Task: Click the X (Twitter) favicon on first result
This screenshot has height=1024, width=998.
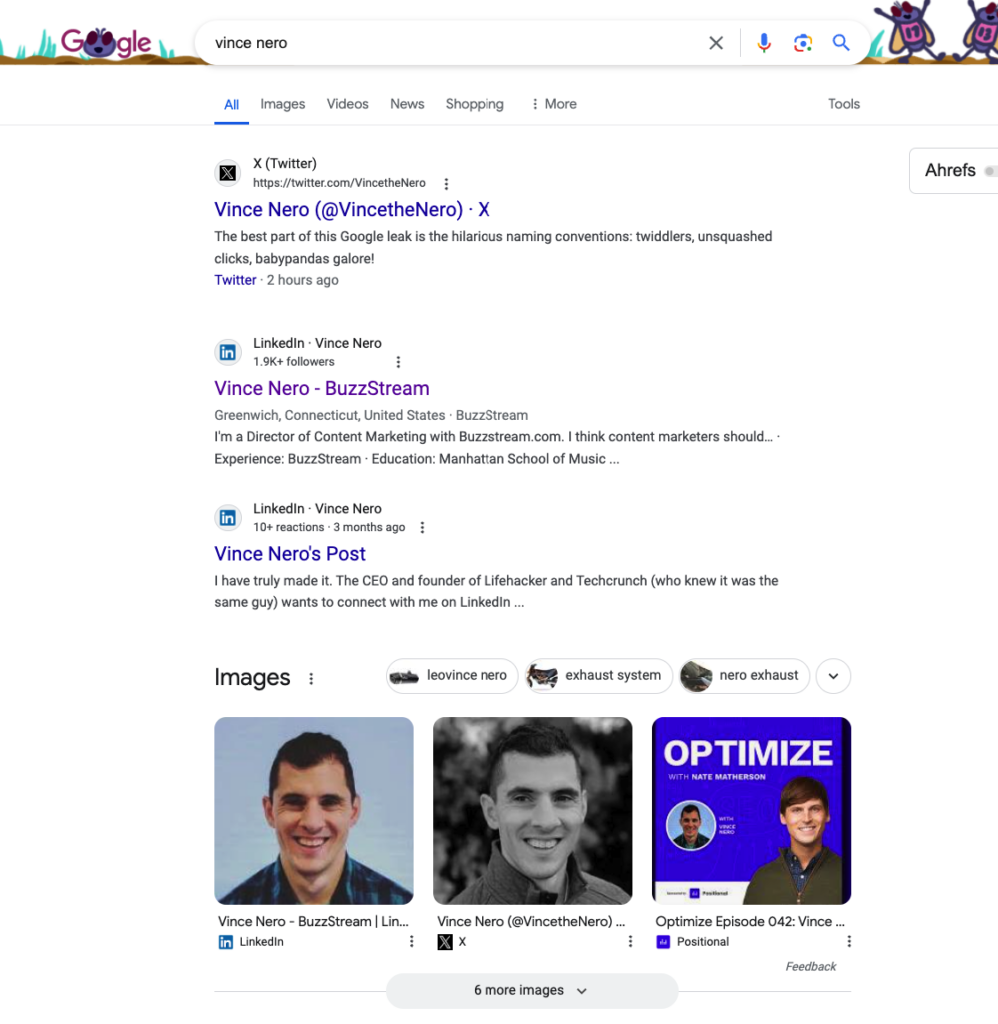Action: pyautogui.click(x=227, y=172)
